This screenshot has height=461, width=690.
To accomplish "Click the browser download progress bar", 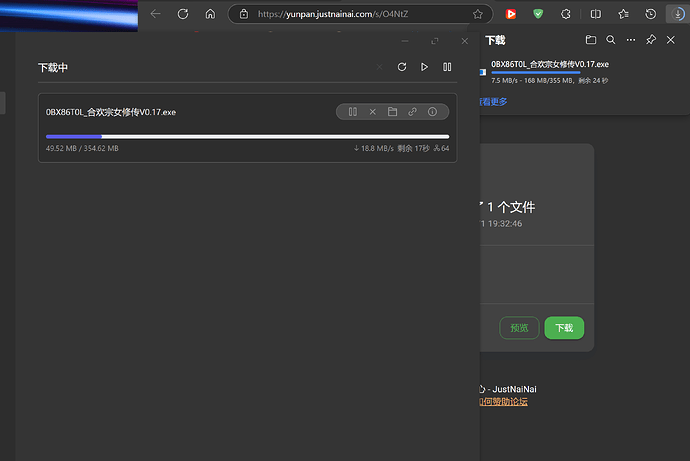I will point(536,72).
